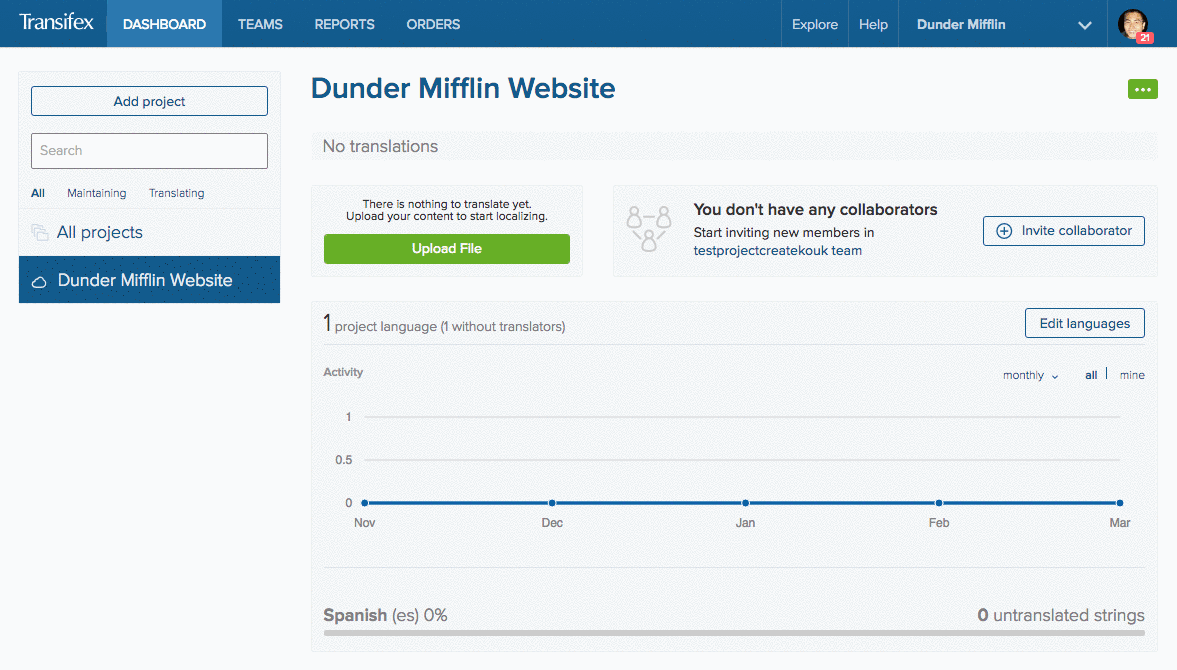Click the Dunder Mifflin Website page title
This screenshot has height=670, width=1177.
coord(463,89)
